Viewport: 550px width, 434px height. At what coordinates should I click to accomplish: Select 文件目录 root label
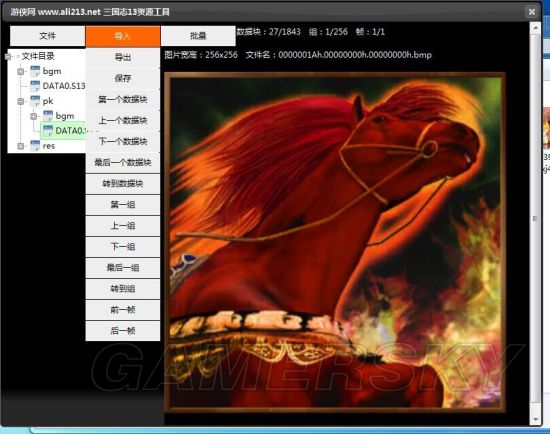click(x=38, y=56)
